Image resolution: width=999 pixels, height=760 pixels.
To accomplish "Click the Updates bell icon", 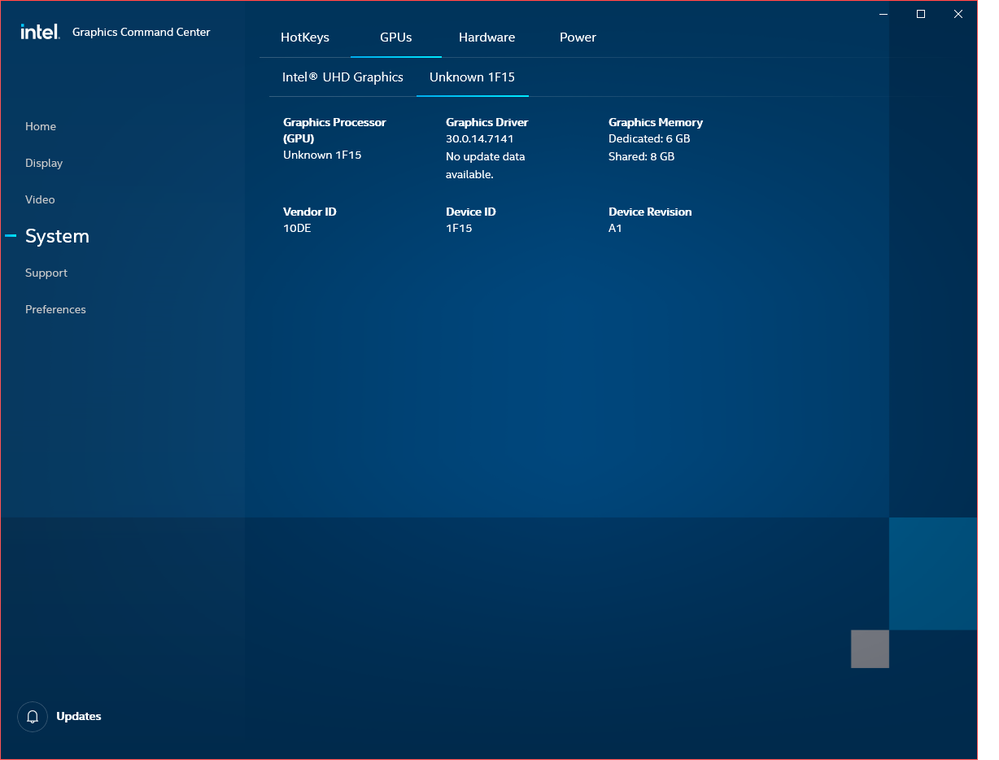I will tap(32, 717).
